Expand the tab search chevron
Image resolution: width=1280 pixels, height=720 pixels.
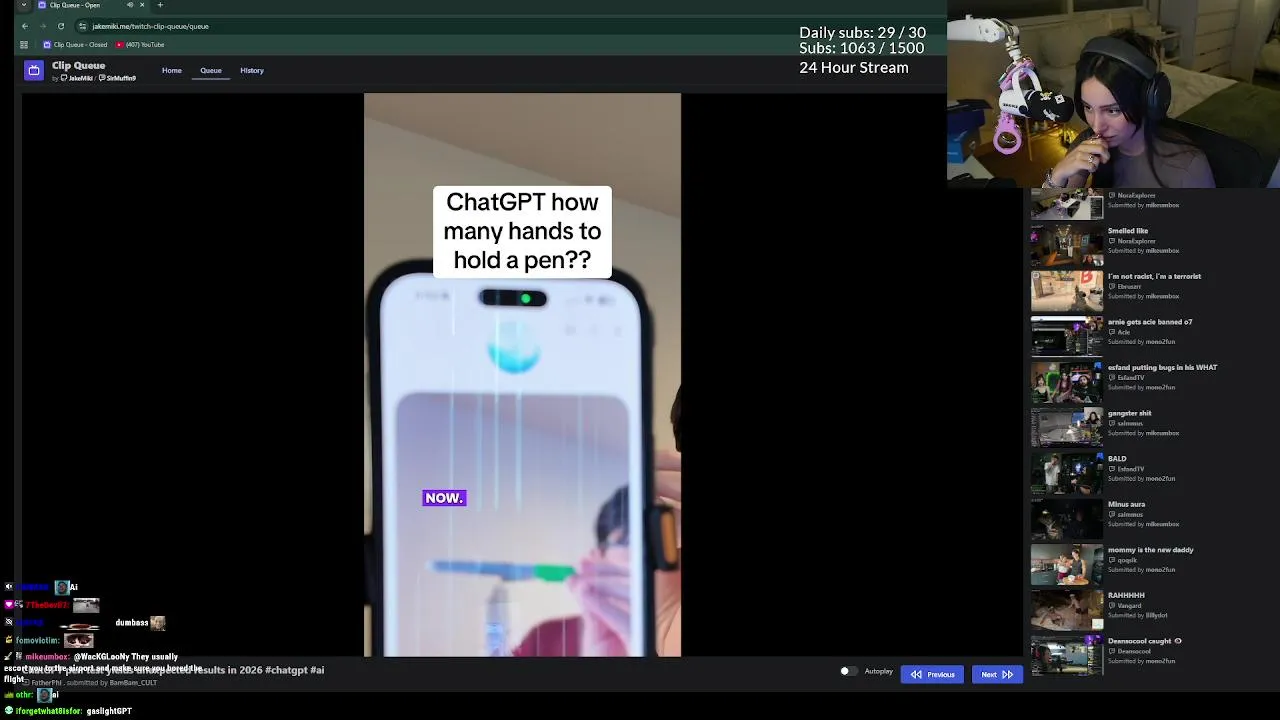24,5
